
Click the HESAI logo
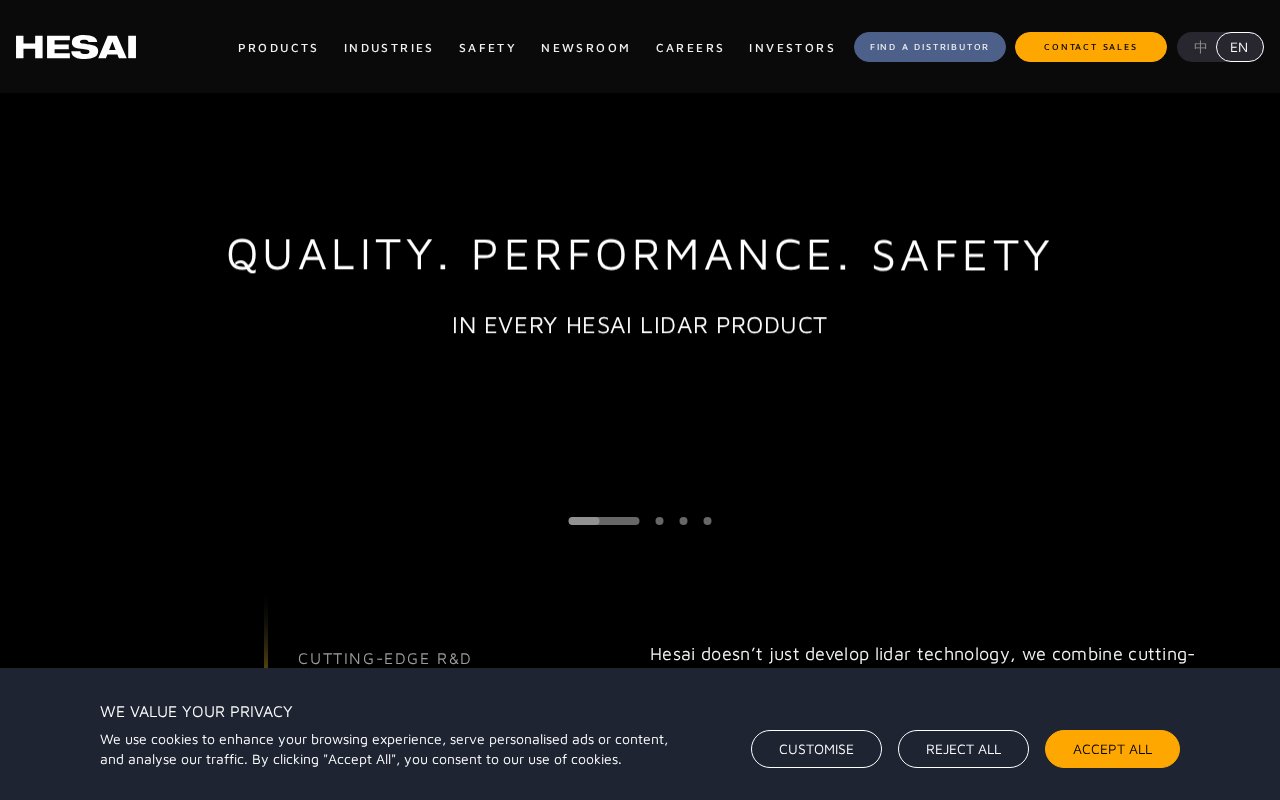coord(76,47)
